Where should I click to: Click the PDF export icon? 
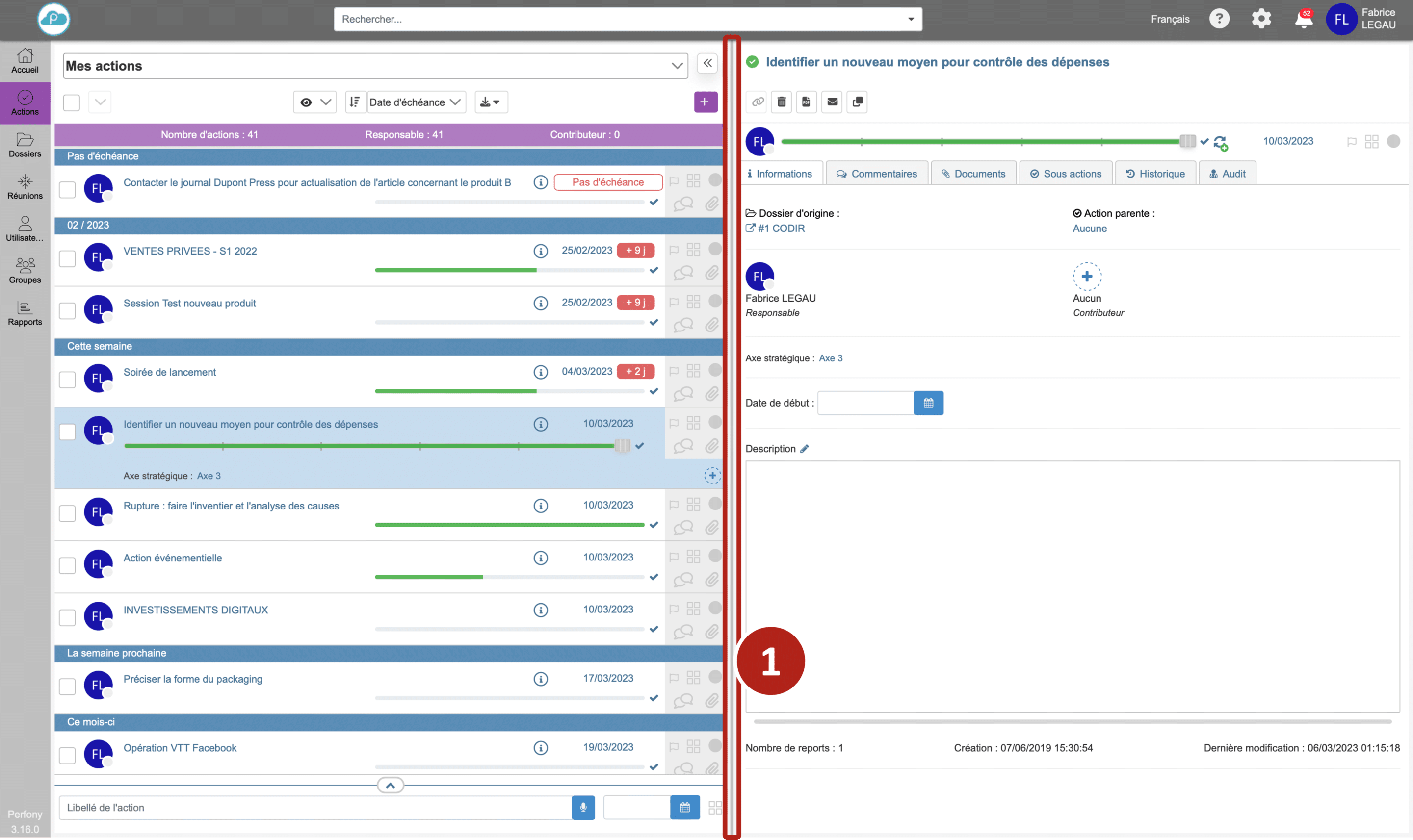point(807,102)
